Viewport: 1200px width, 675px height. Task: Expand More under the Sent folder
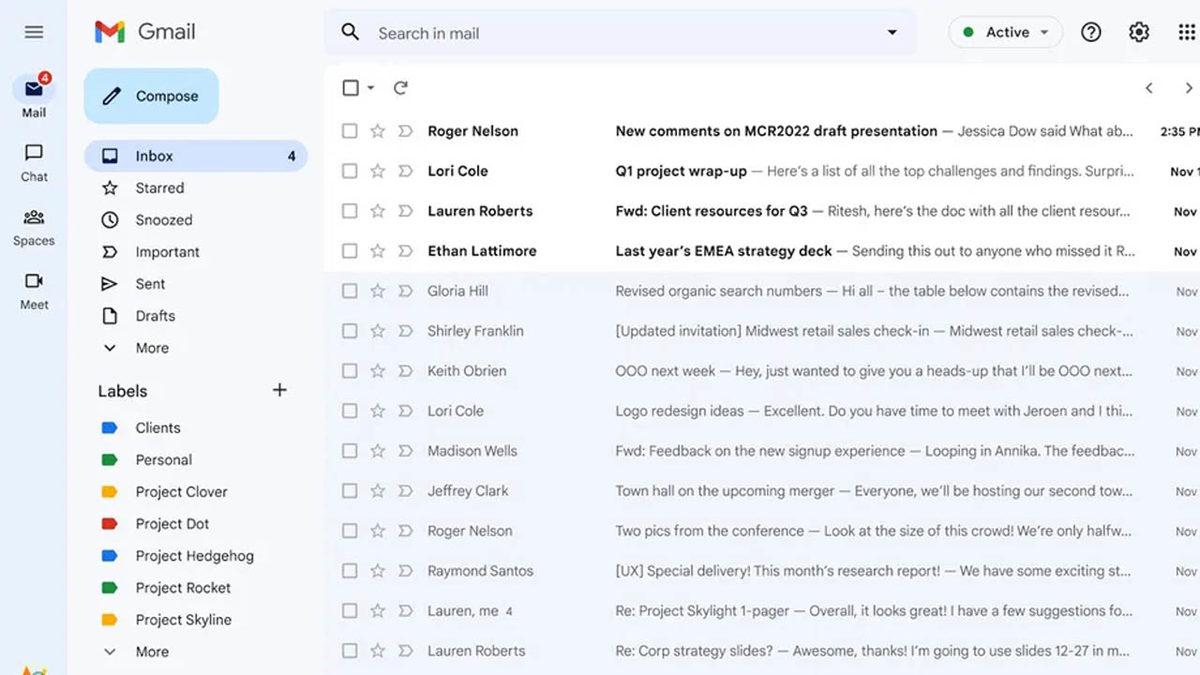(x=151, y=347)
